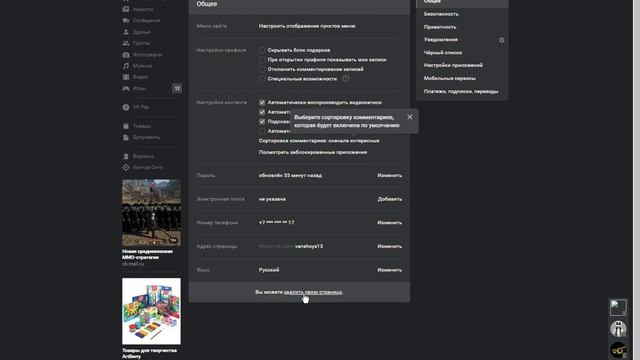
Task: Click the 12 badge next to Игры
Action: tap(177, 88)
